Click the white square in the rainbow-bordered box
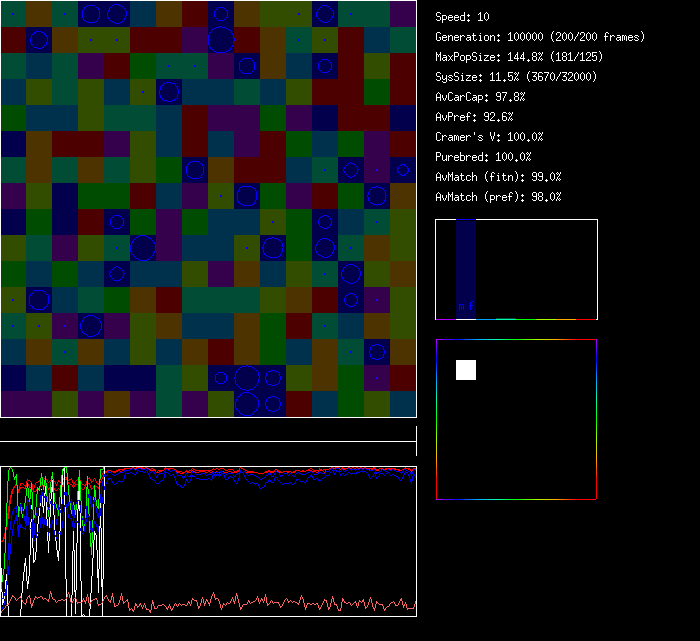700x641 pixels. (x=466, y=370)
